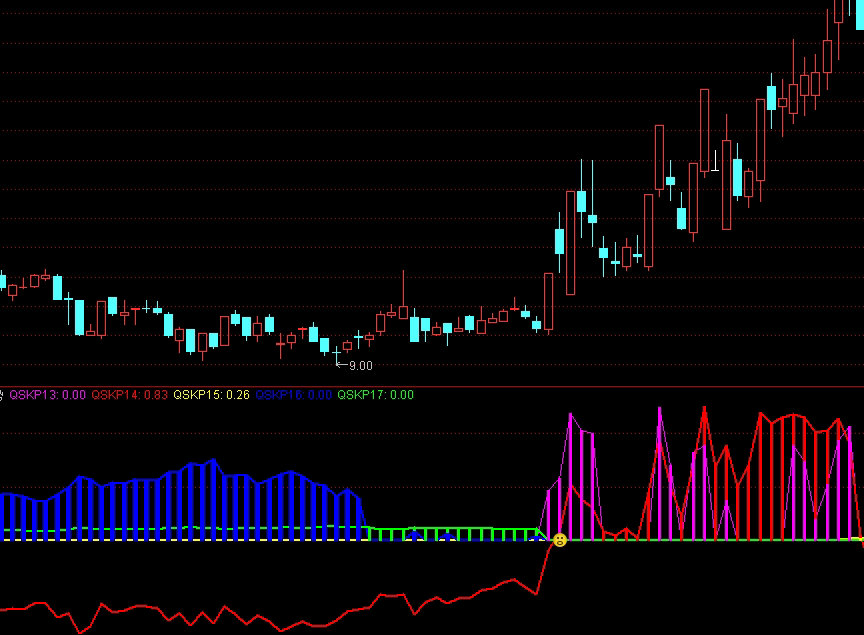Click the 9.00 lowest price annotation
The image size is (864, 635).
click(360, 366)
